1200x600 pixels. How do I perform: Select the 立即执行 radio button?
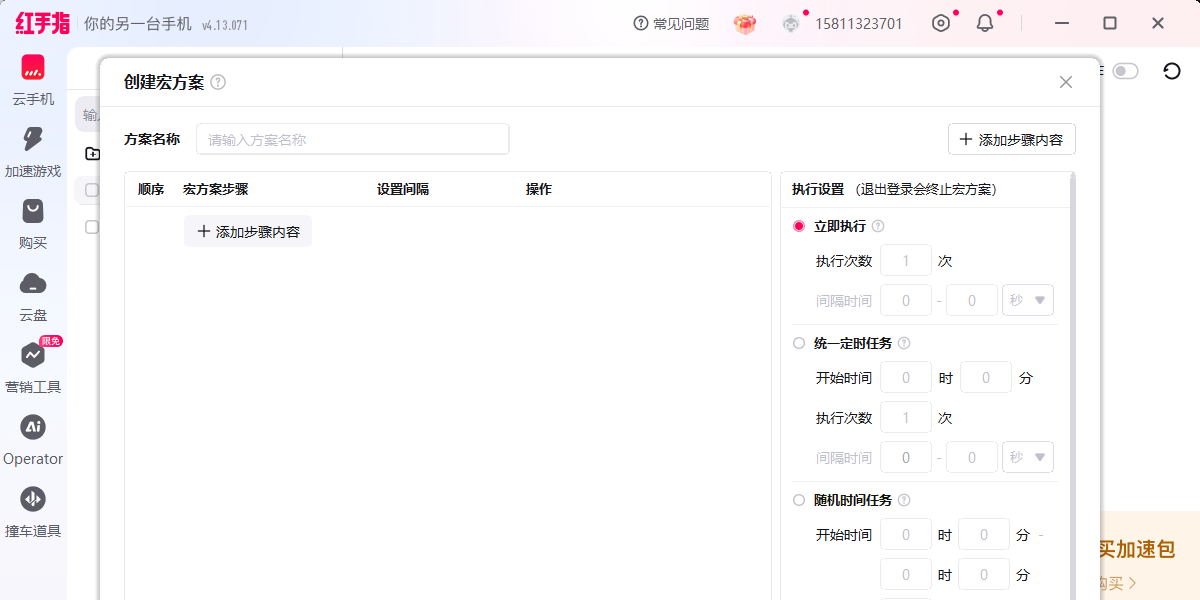click(799, 226)
